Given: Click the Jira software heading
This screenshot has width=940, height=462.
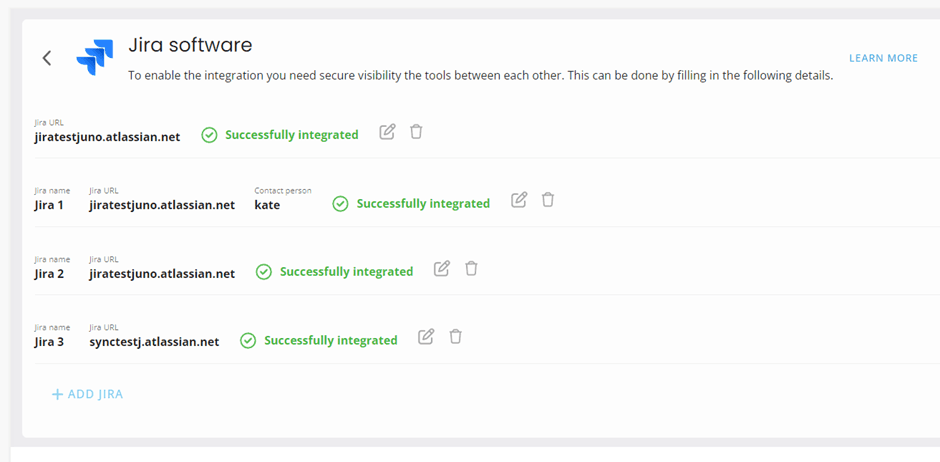Looking at the screenshot, I should [x=191, y=45].
